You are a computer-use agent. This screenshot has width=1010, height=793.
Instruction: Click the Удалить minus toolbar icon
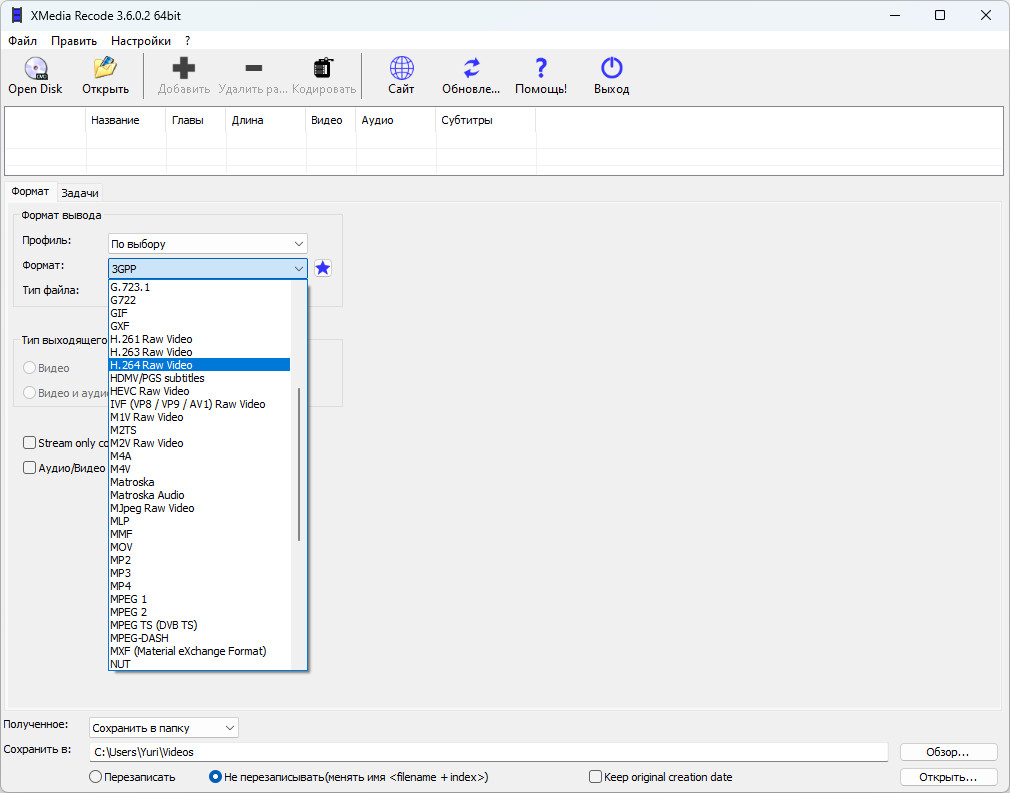pyautogui.click(x=254, y=68)
